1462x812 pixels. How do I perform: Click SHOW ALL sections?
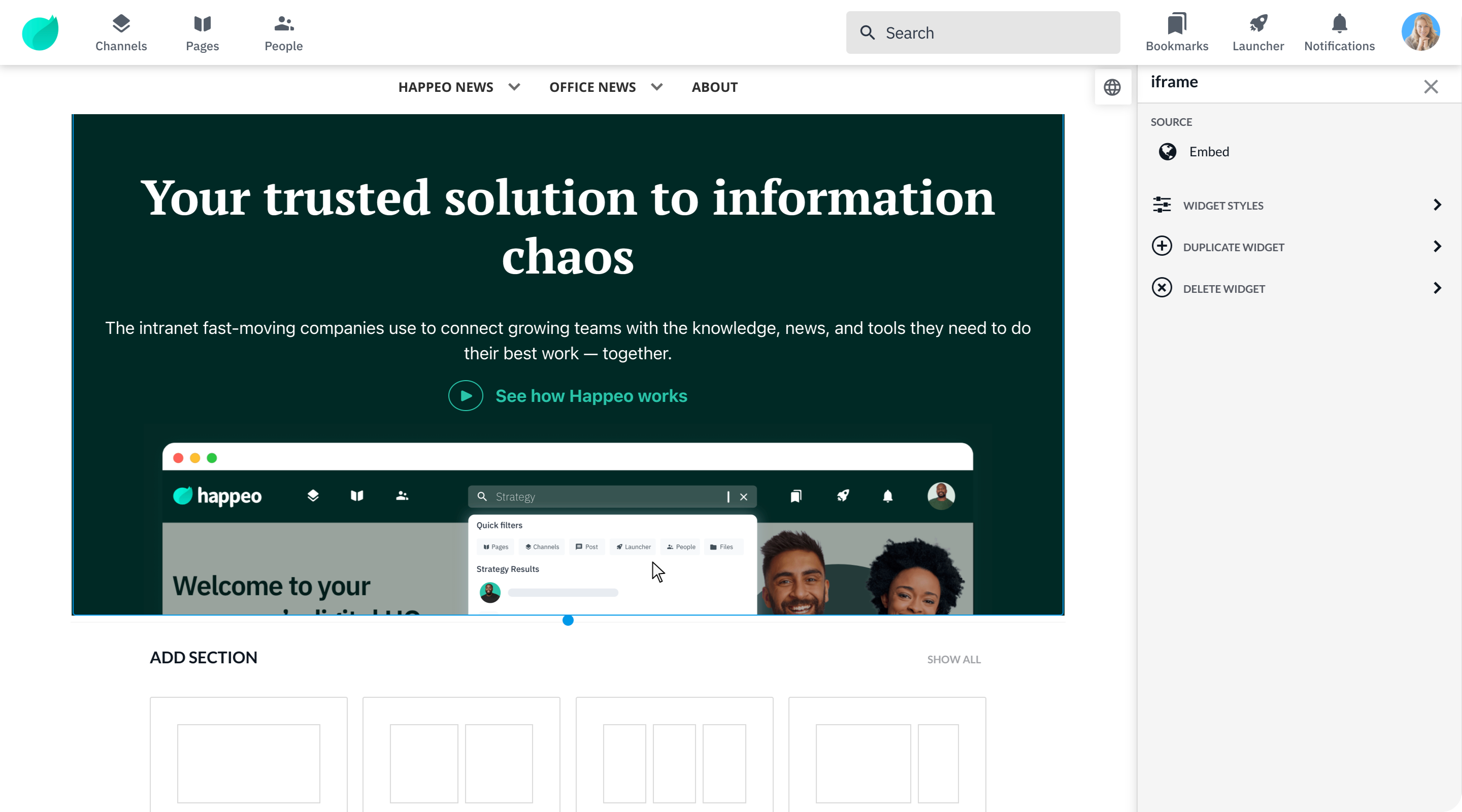[x=953, y=659]
